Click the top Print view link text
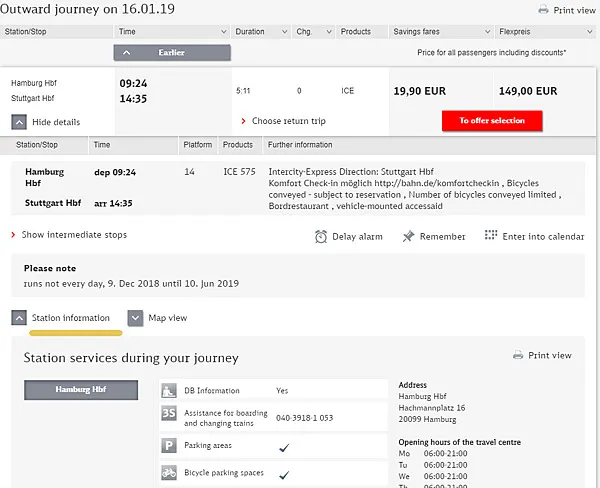This screenshot has width=600, height=488. 574,10
